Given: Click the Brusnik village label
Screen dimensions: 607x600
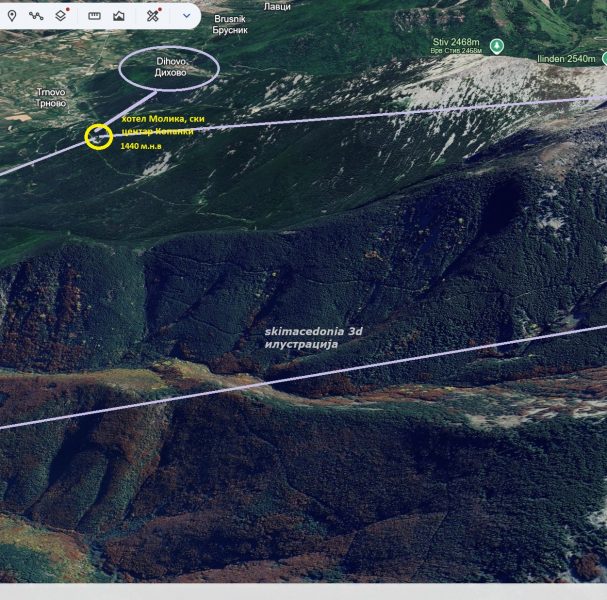Looking at the screenshot, I should (x=232, y=25).
